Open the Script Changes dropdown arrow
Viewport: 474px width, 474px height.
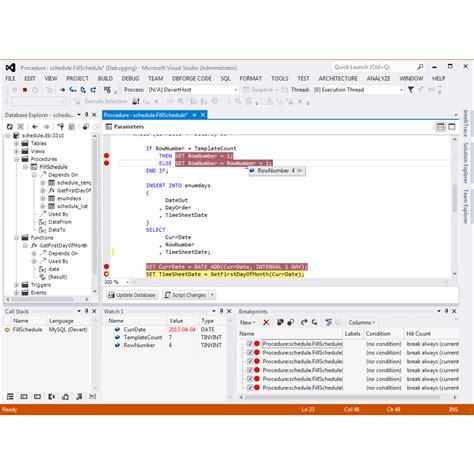212,295
